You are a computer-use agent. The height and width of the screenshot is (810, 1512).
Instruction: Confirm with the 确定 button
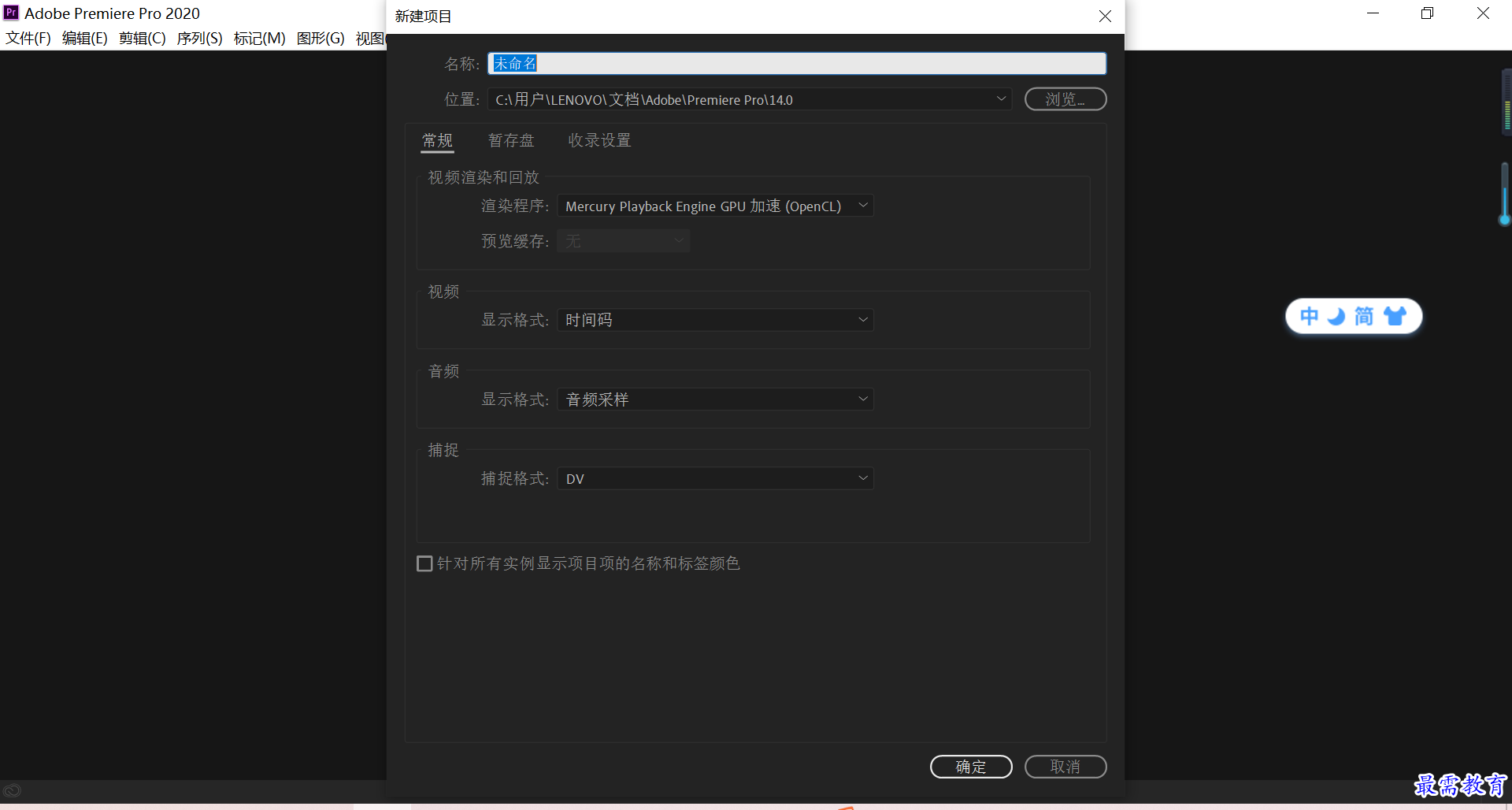[971, 767]
